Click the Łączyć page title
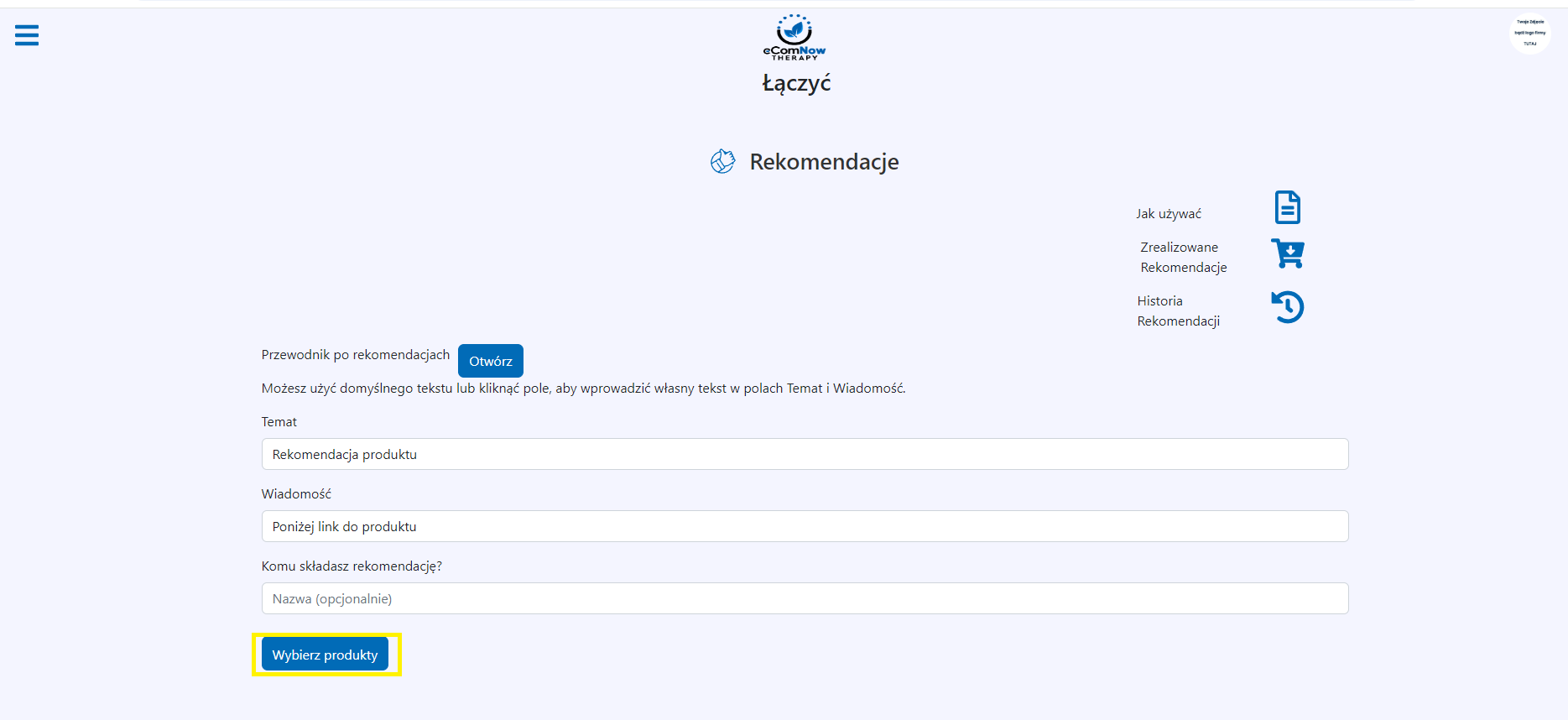Screen dimensions: 1568x720 [x=796, y=83]
